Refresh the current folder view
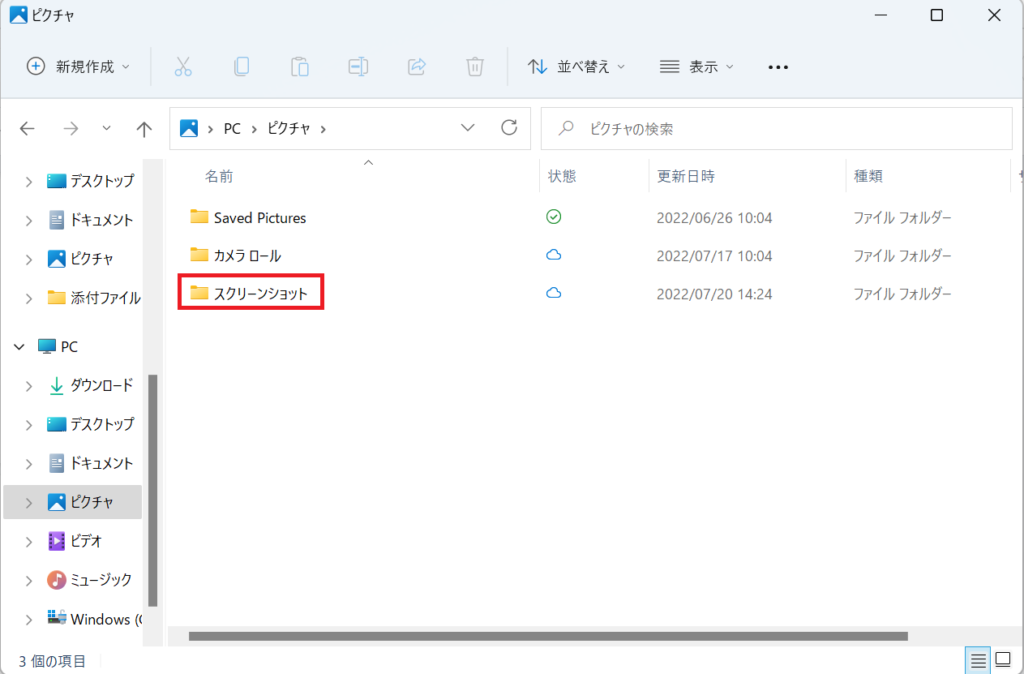 click(x=509, y=128)
